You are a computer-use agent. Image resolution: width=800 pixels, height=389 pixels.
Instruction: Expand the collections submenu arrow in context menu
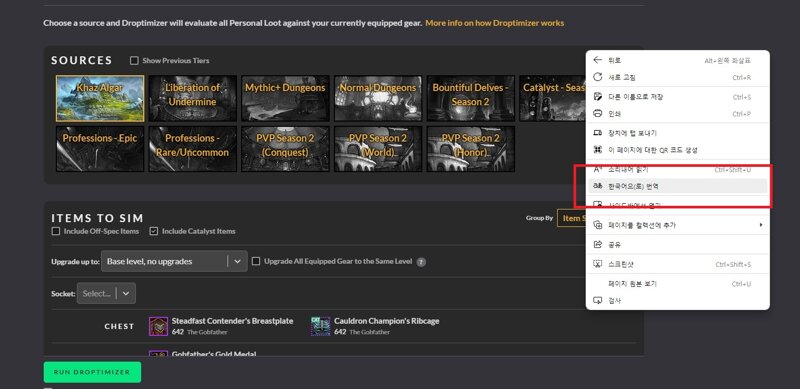coord(761,225)
